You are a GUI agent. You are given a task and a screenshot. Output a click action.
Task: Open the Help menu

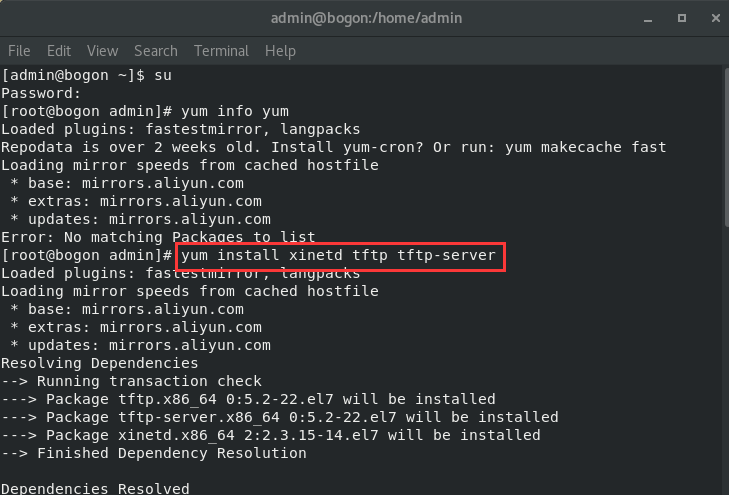point(280,51)
